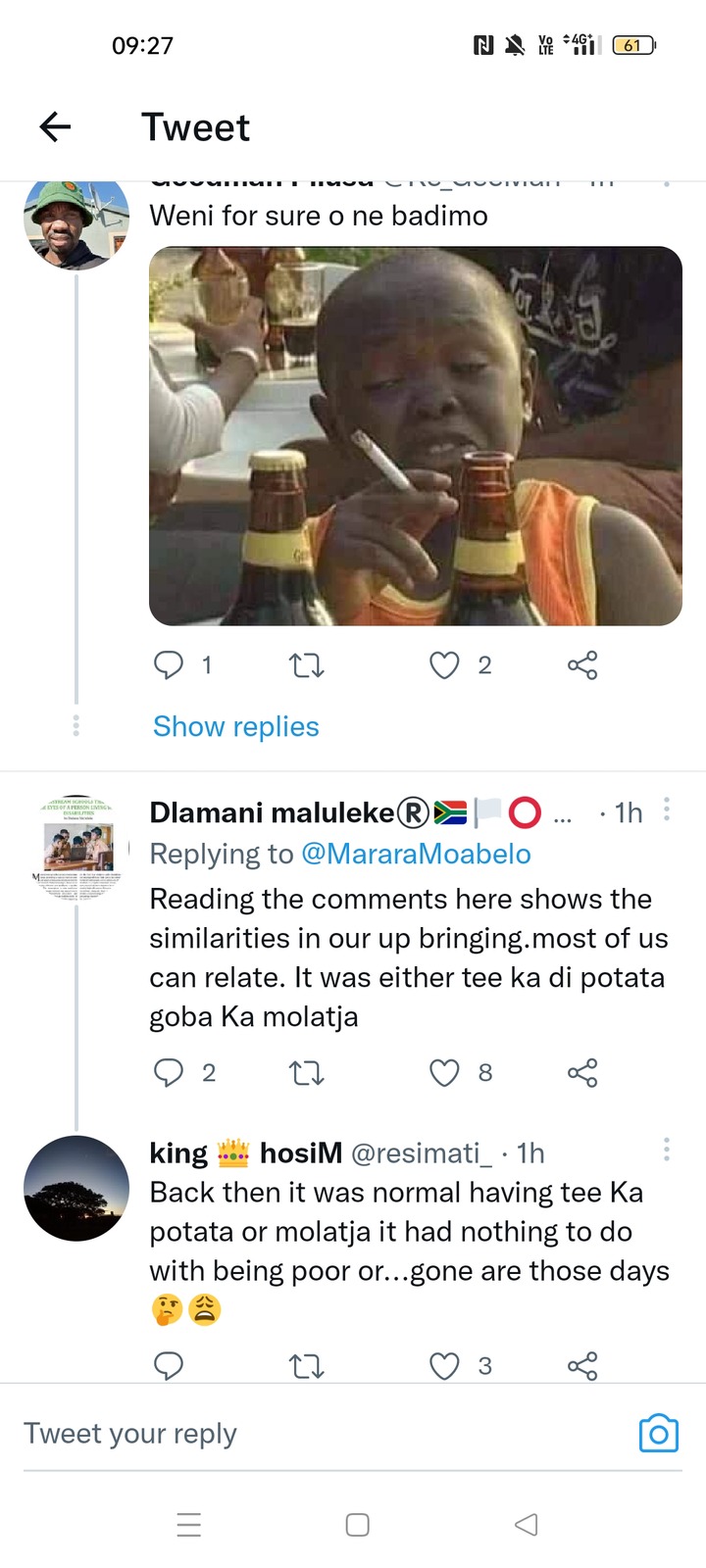Like the 'Weni for sure o ne badimo' tweet
This screenshot has width=706, height=1568.
click(444, 665)
